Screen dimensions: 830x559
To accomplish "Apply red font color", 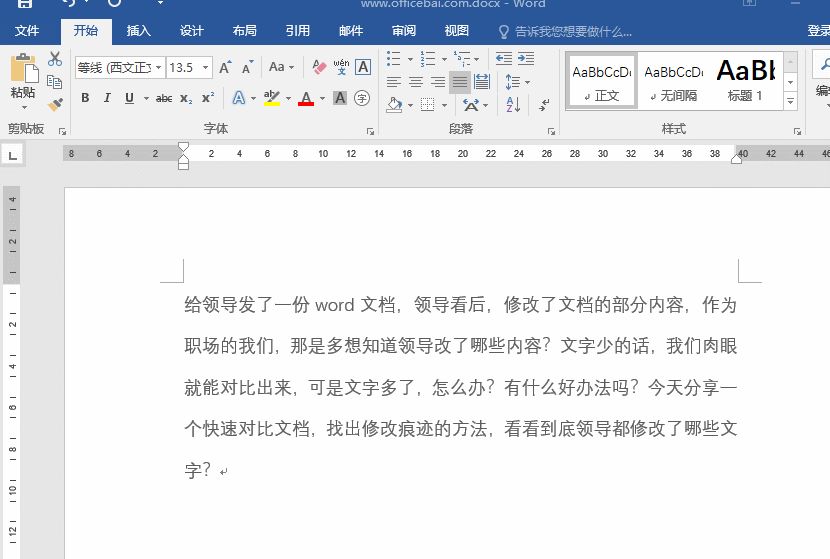I will coord(306,98).
